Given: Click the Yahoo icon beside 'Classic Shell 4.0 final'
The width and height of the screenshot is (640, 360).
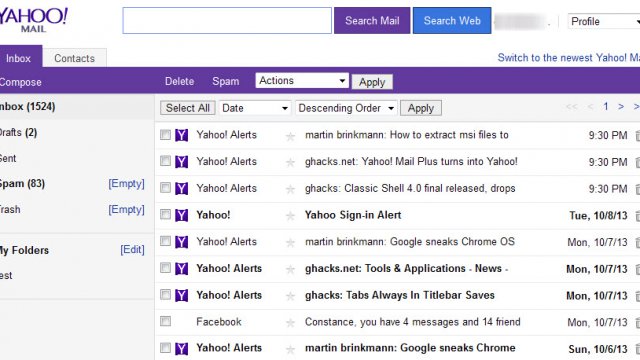Looking at the screenshot, I should tap(182, 189).
